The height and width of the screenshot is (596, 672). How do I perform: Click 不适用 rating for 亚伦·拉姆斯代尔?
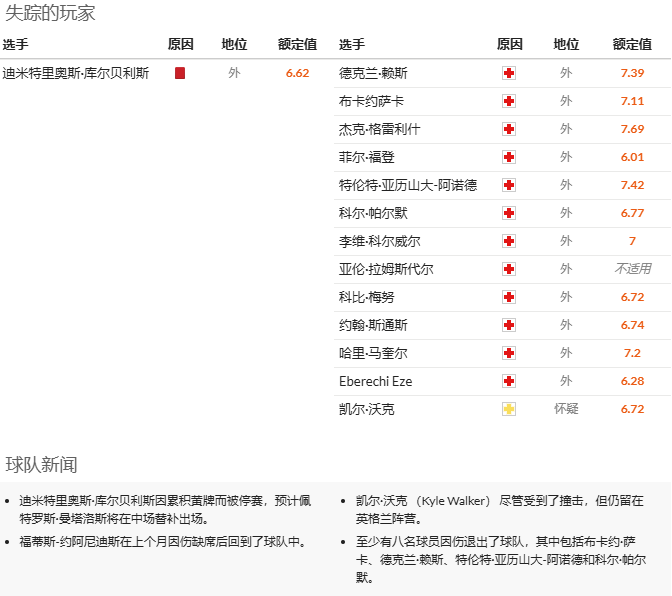pos(632,269)
